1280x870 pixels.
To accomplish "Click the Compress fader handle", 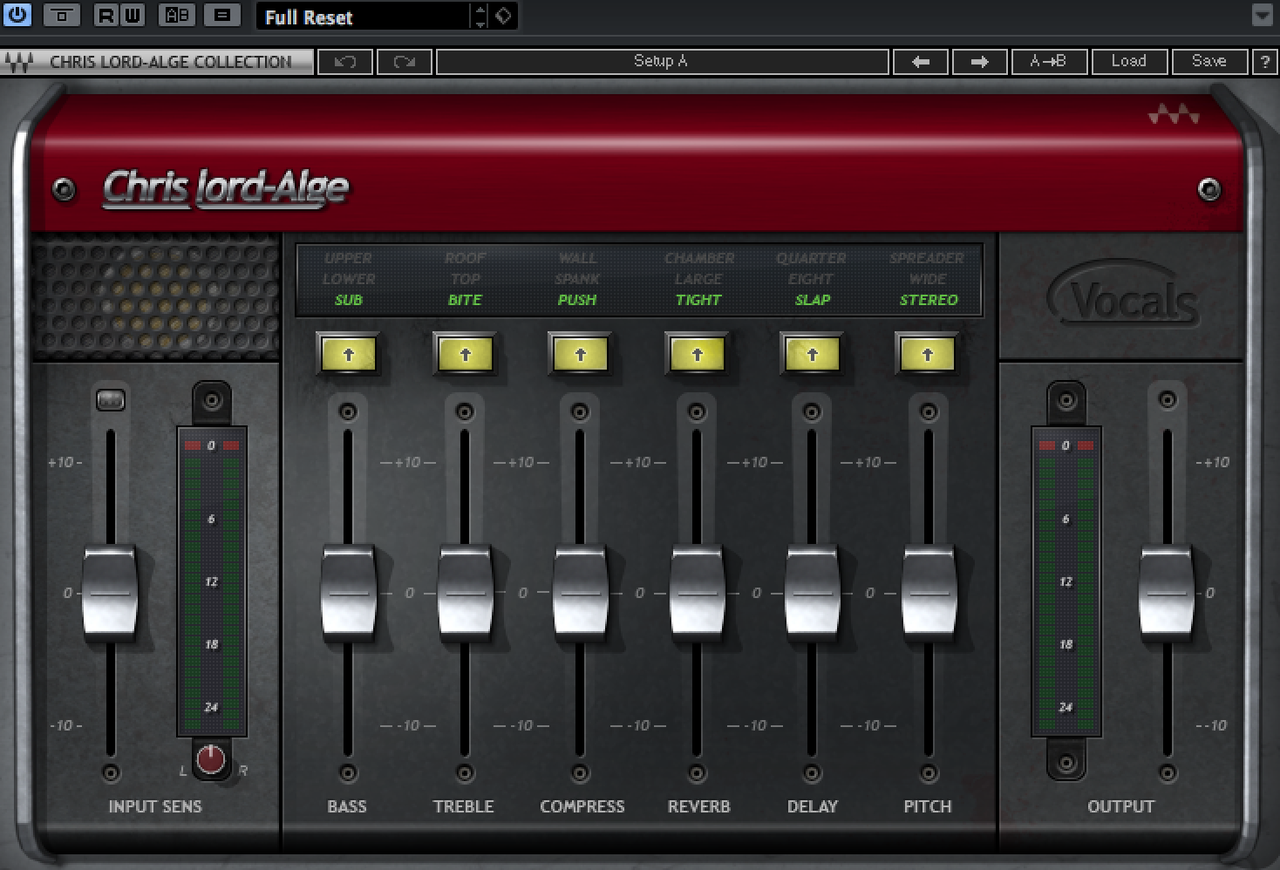I will tap(581, 592).
